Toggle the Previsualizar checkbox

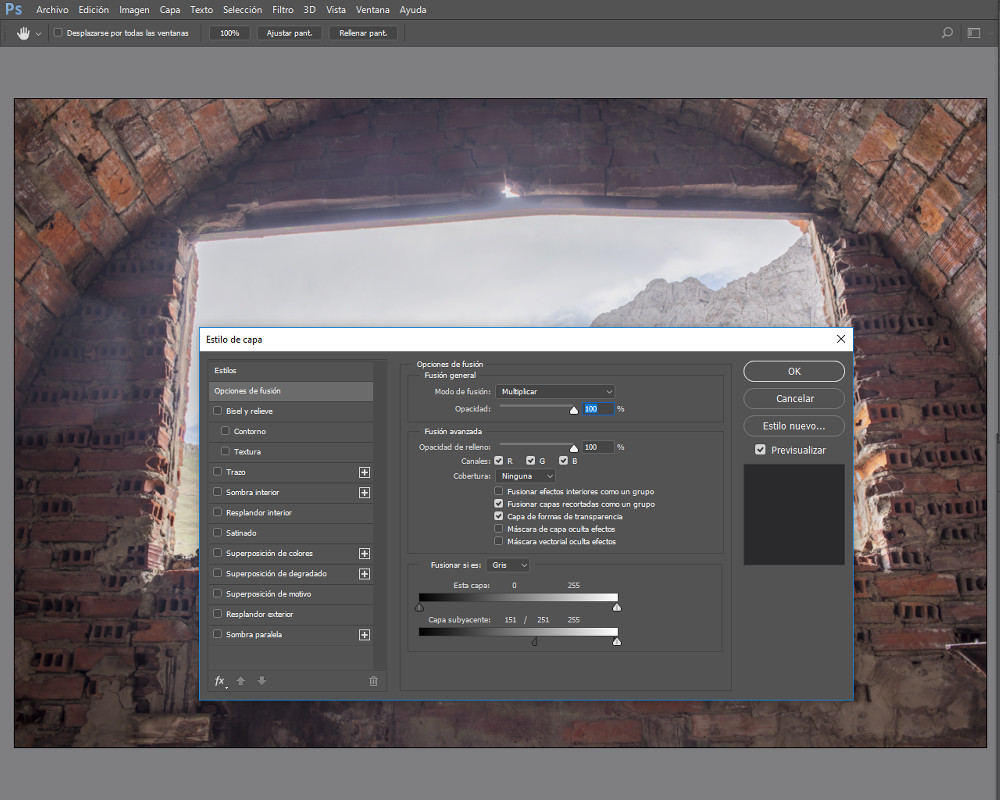click(761, 450)
